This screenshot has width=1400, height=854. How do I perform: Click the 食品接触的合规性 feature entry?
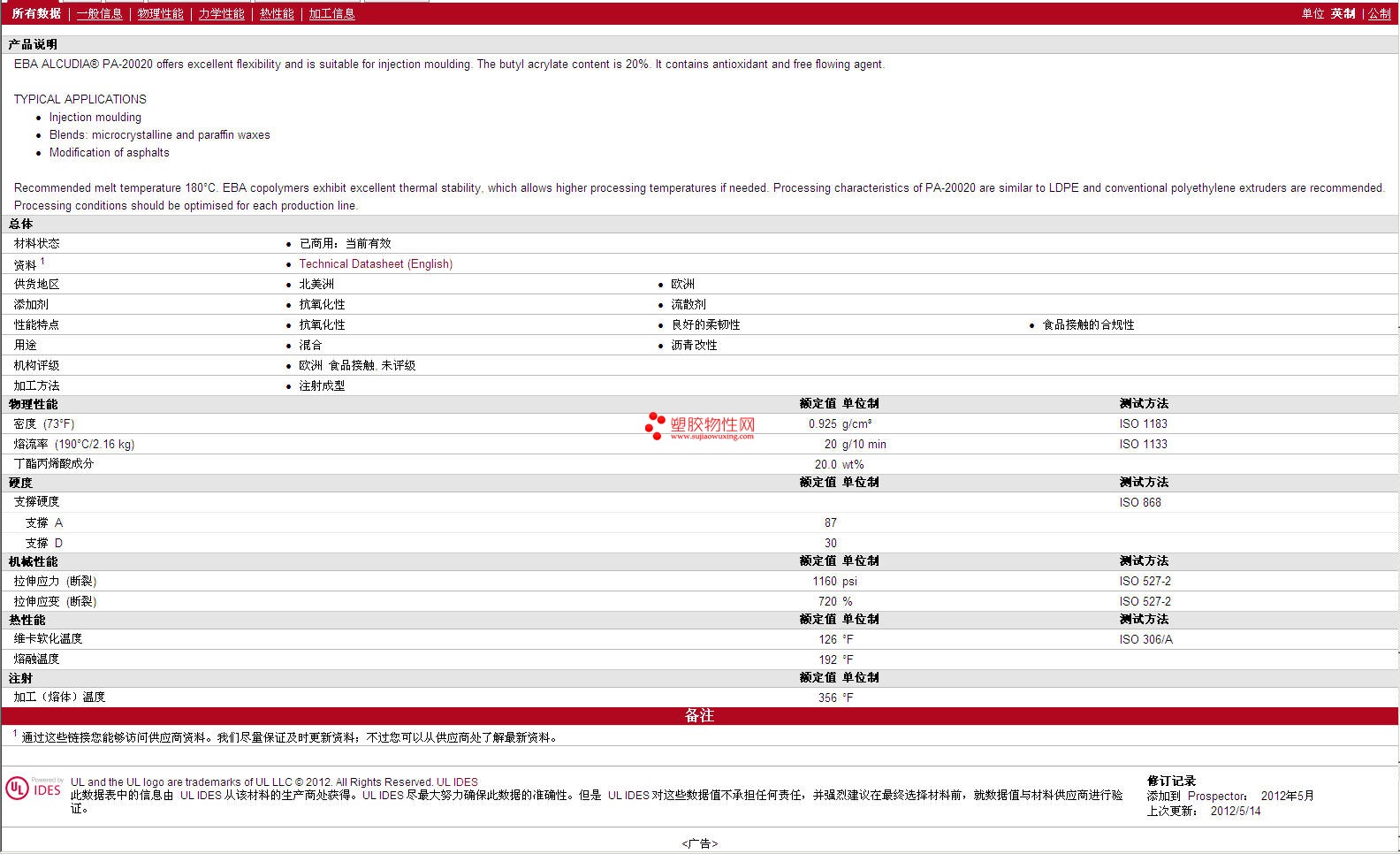1088,324
